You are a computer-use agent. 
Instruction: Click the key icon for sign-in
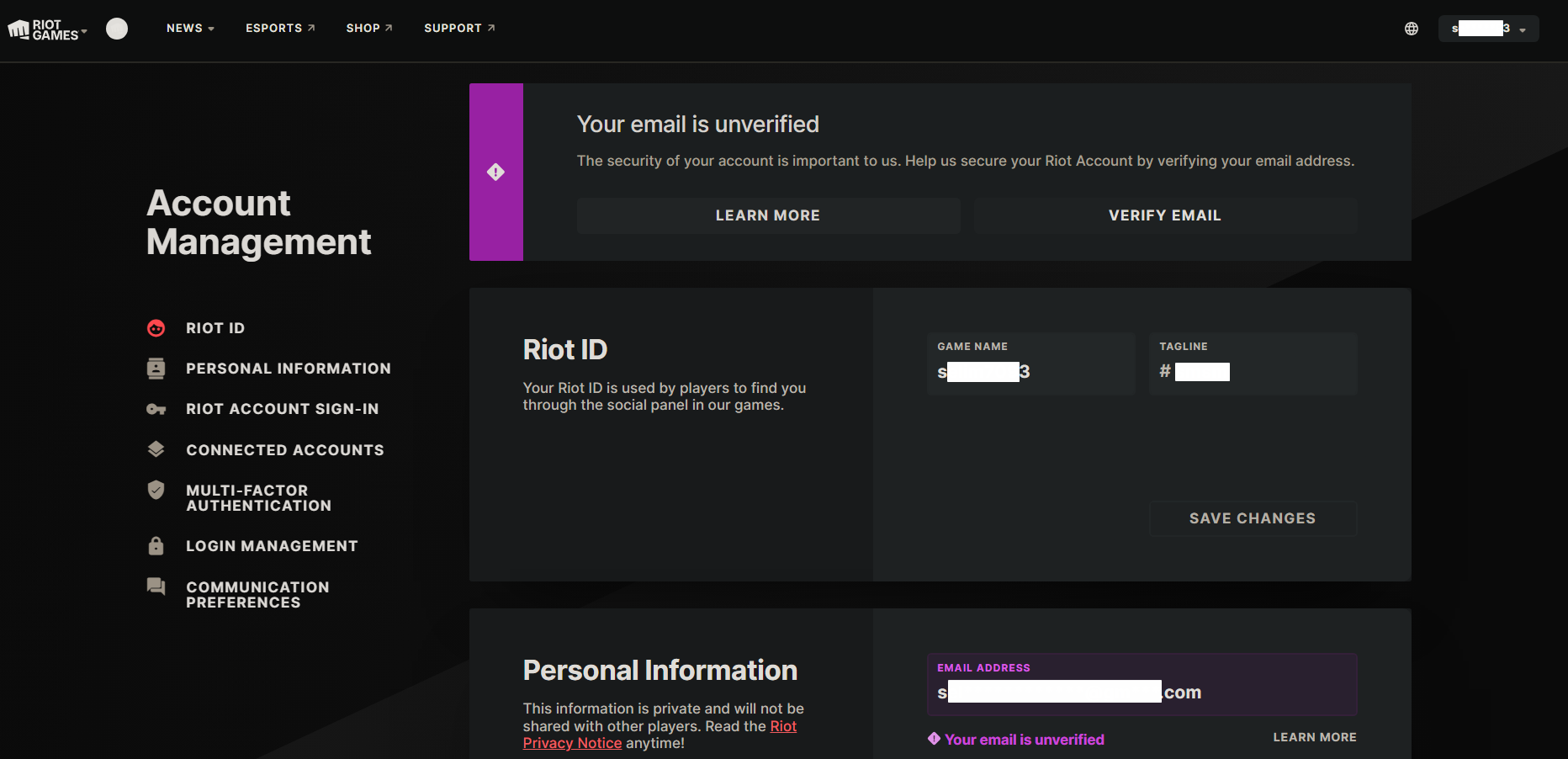pyautogui.click(x=156, y=409)
